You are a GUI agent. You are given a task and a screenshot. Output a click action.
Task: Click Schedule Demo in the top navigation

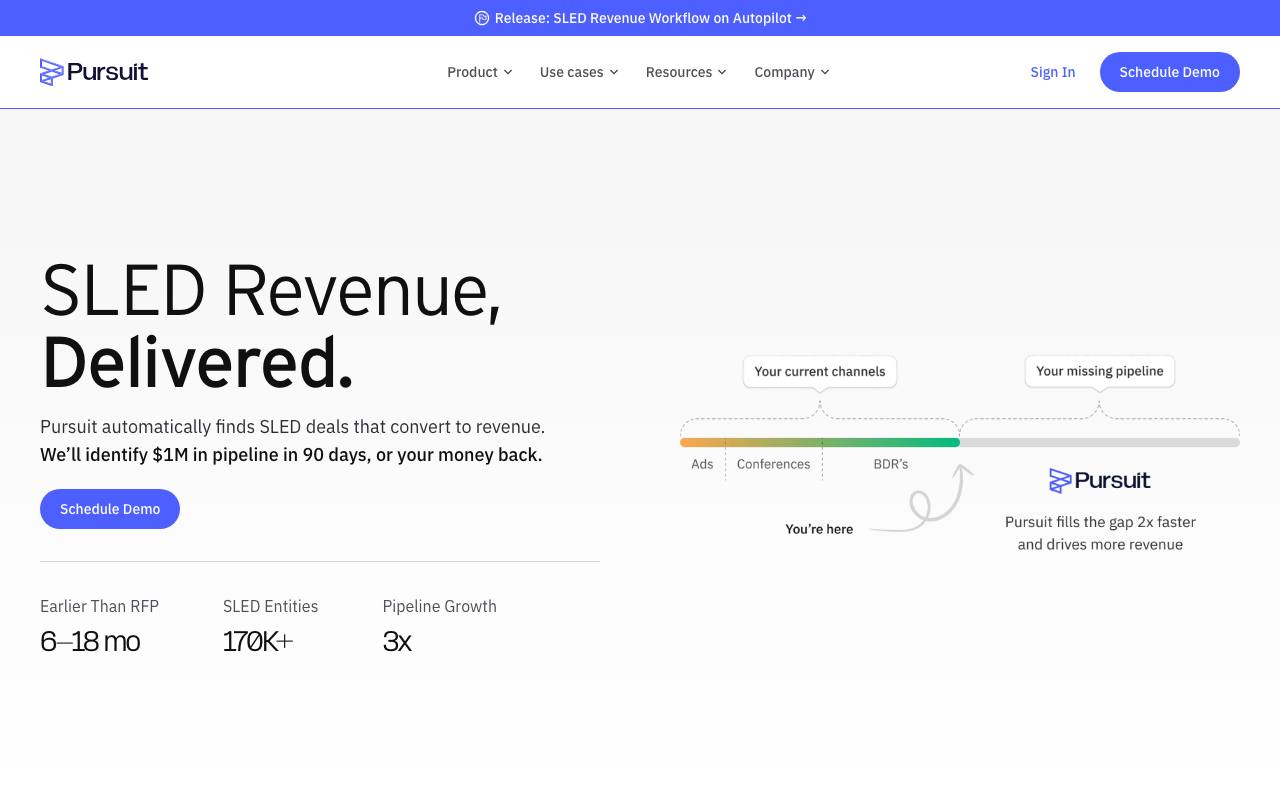[1170, 72]
